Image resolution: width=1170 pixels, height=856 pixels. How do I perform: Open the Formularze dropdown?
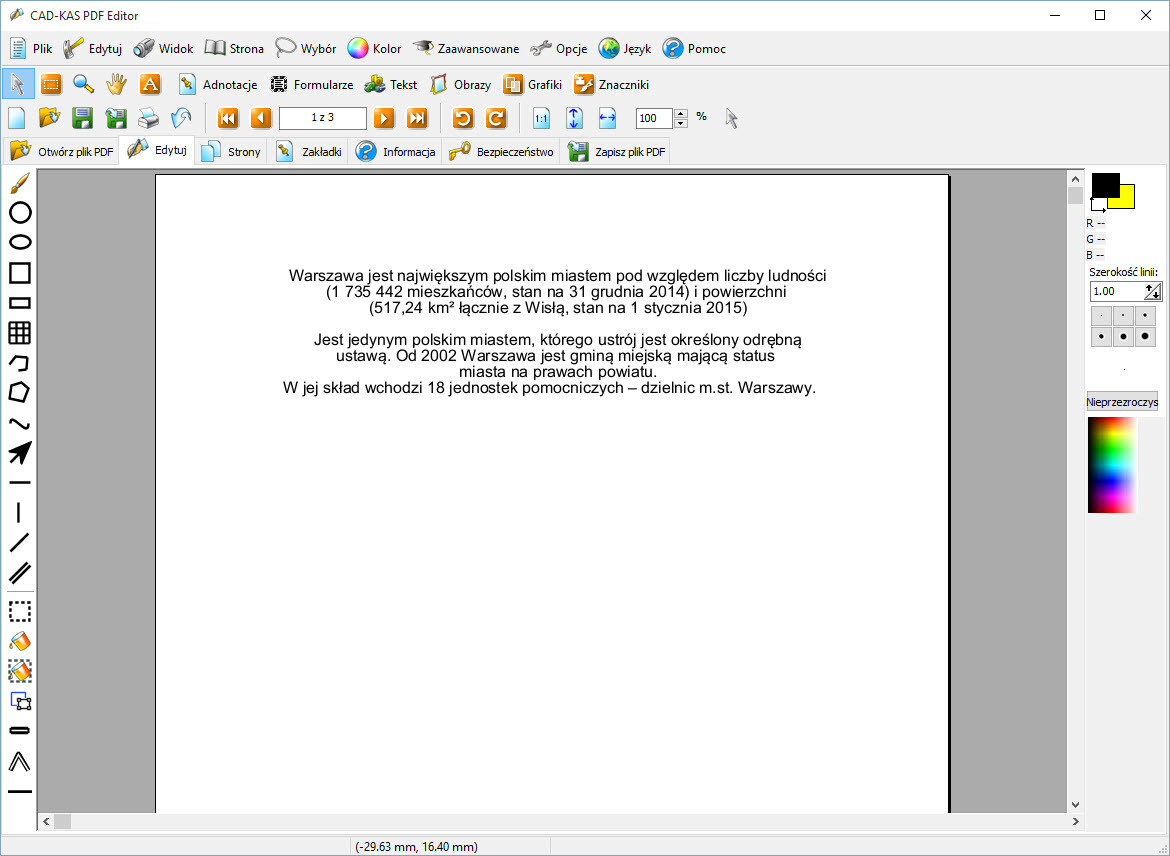(311, 84)
